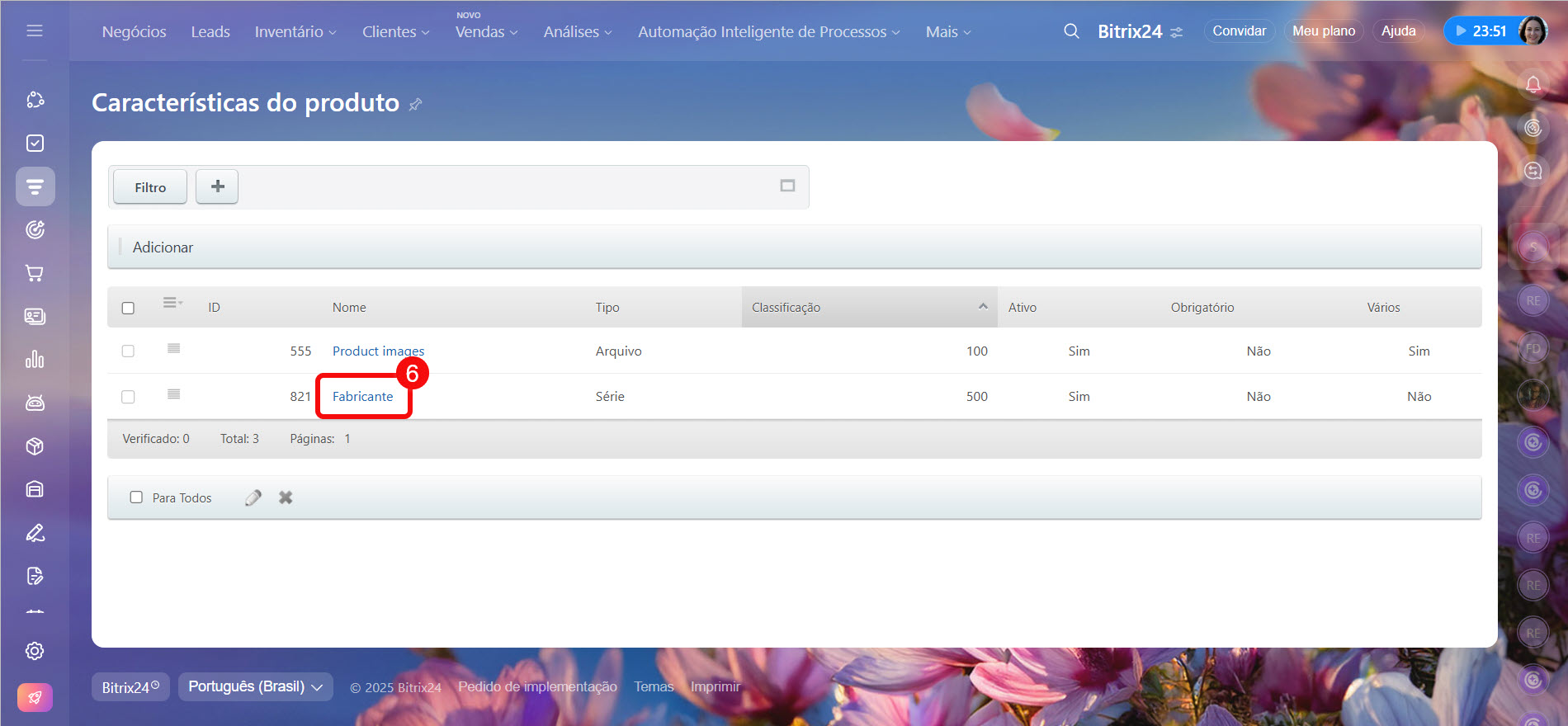
Task: Open the Fabricante property link
Action: (x=362, y=397)
